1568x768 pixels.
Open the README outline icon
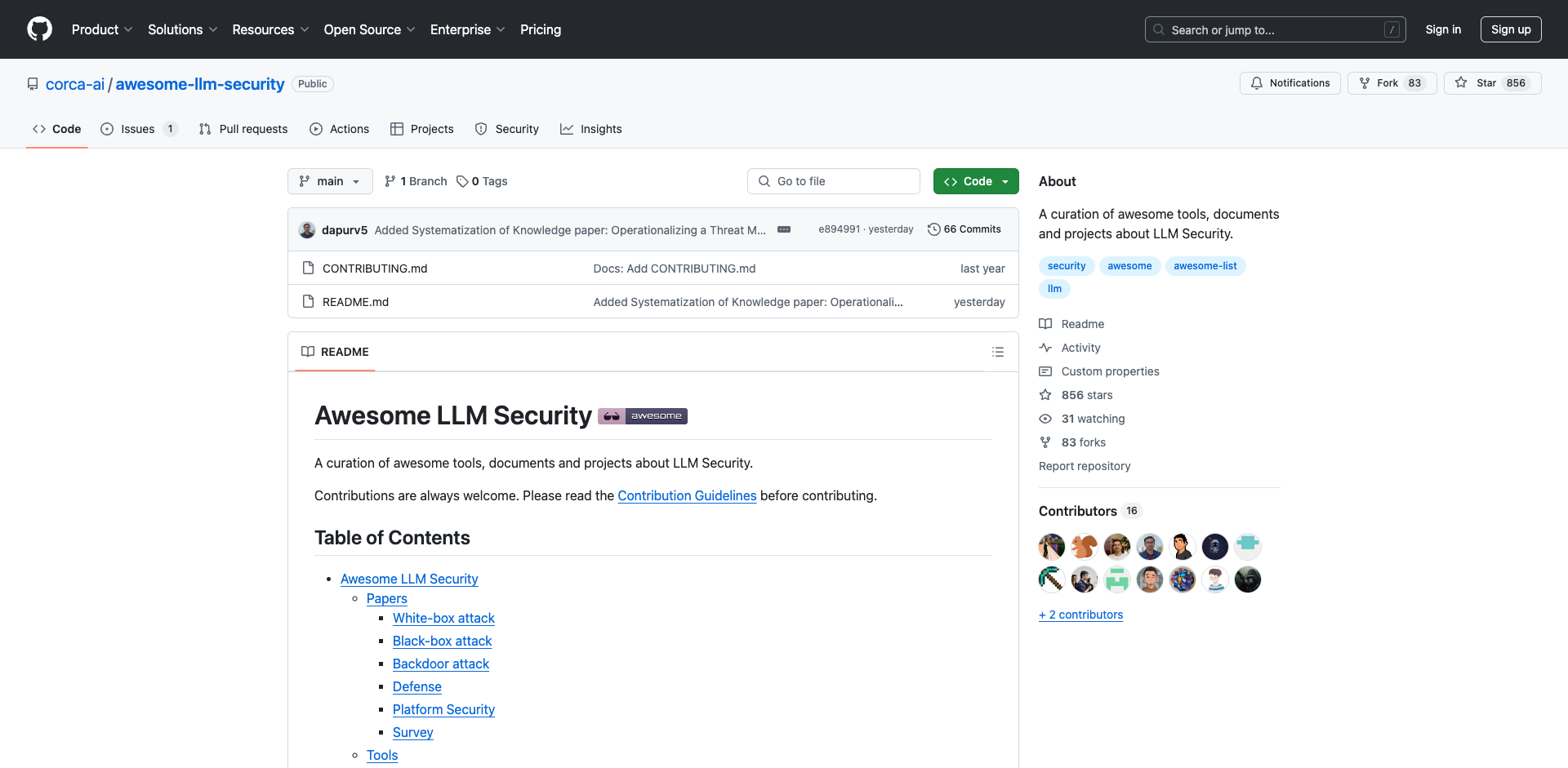(x=998, y=352)
